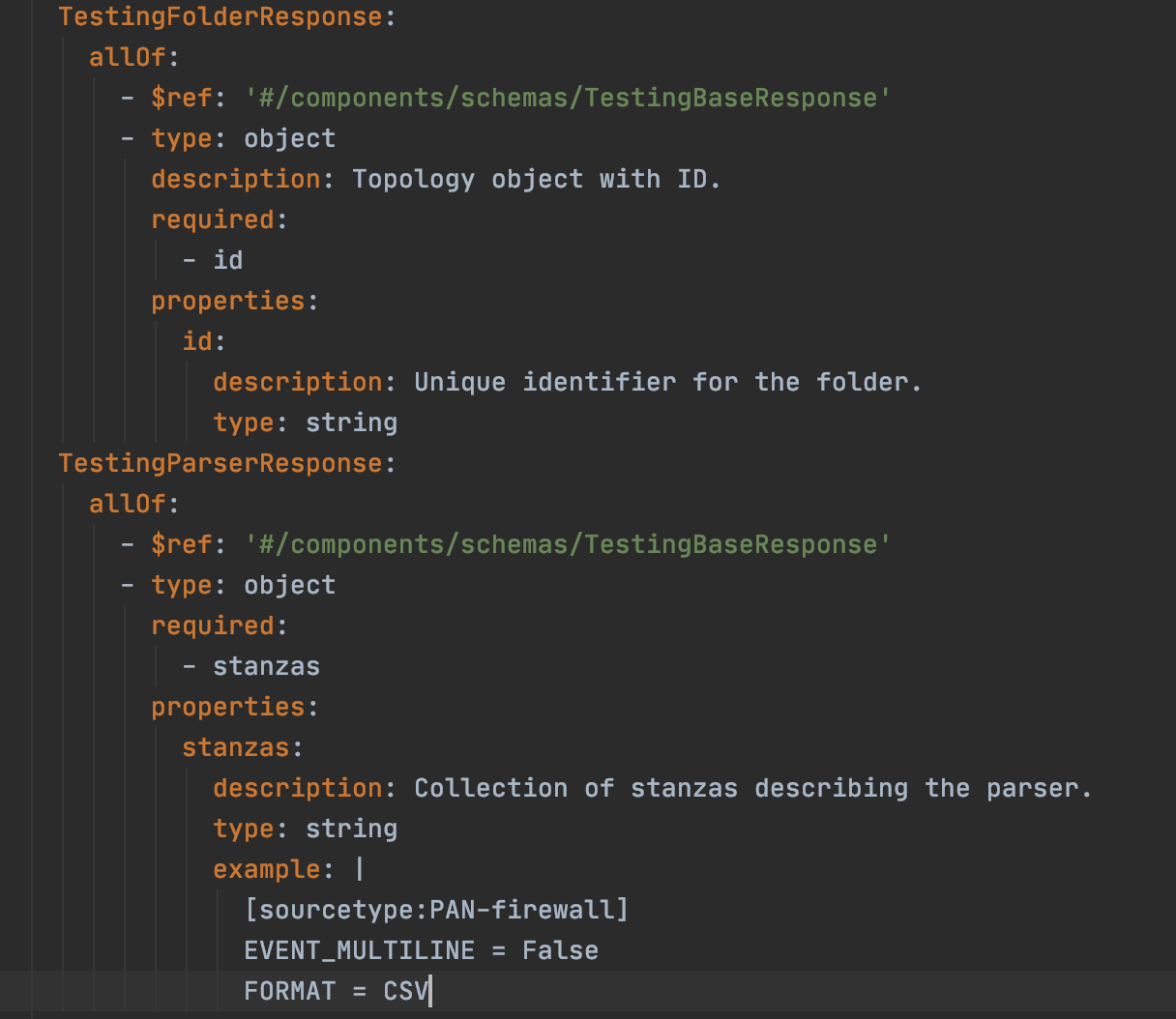Select the example pipe character
The width and height of the screenshot is (1176, 1019).
pos(359,868)
